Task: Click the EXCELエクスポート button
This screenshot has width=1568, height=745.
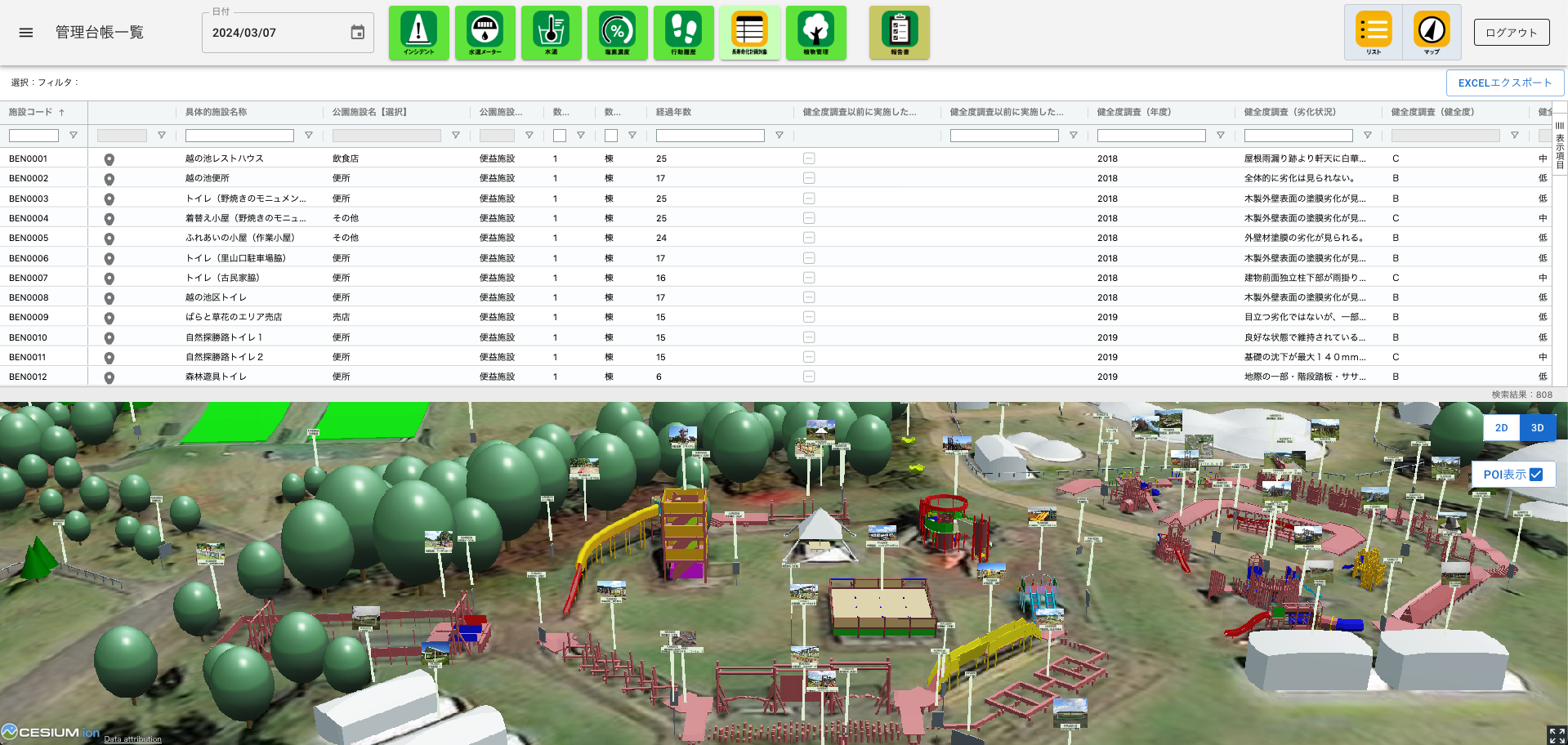Action: pos(1504,83)
